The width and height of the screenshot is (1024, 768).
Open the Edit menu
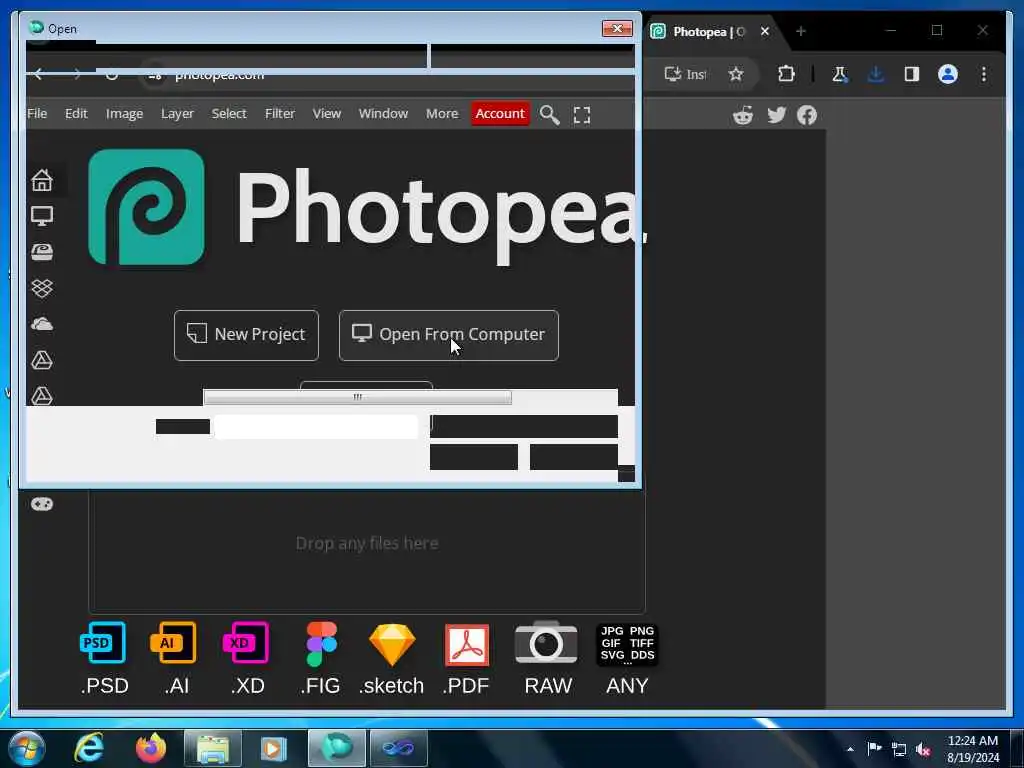point(76,114)
